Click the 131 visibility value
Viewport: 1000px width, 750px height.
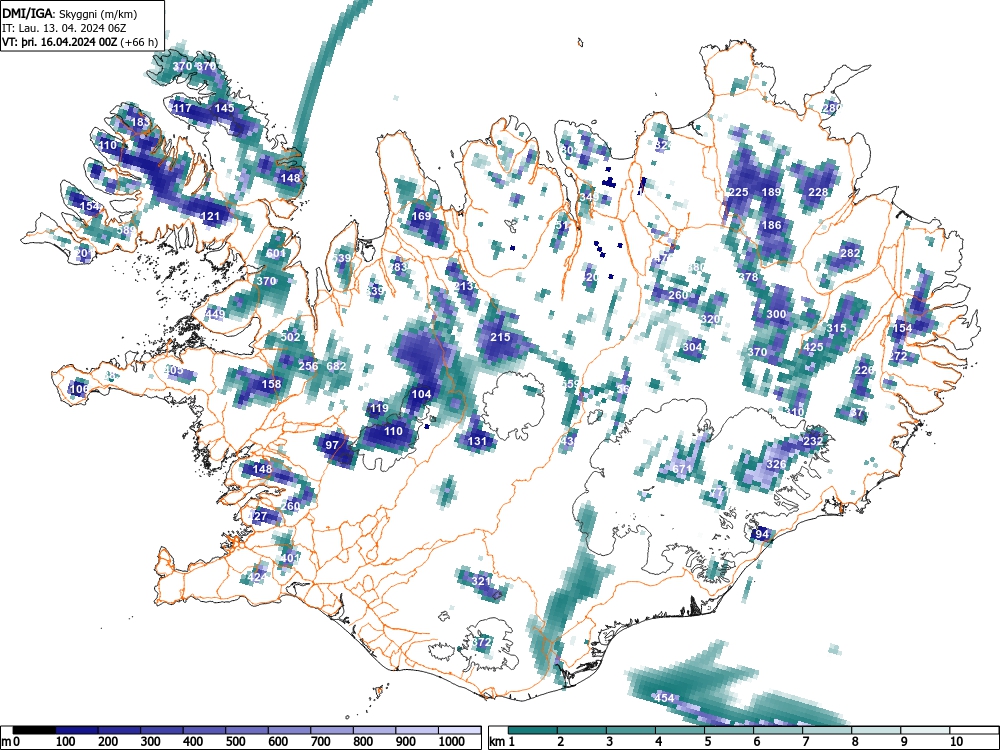(477, 441)
